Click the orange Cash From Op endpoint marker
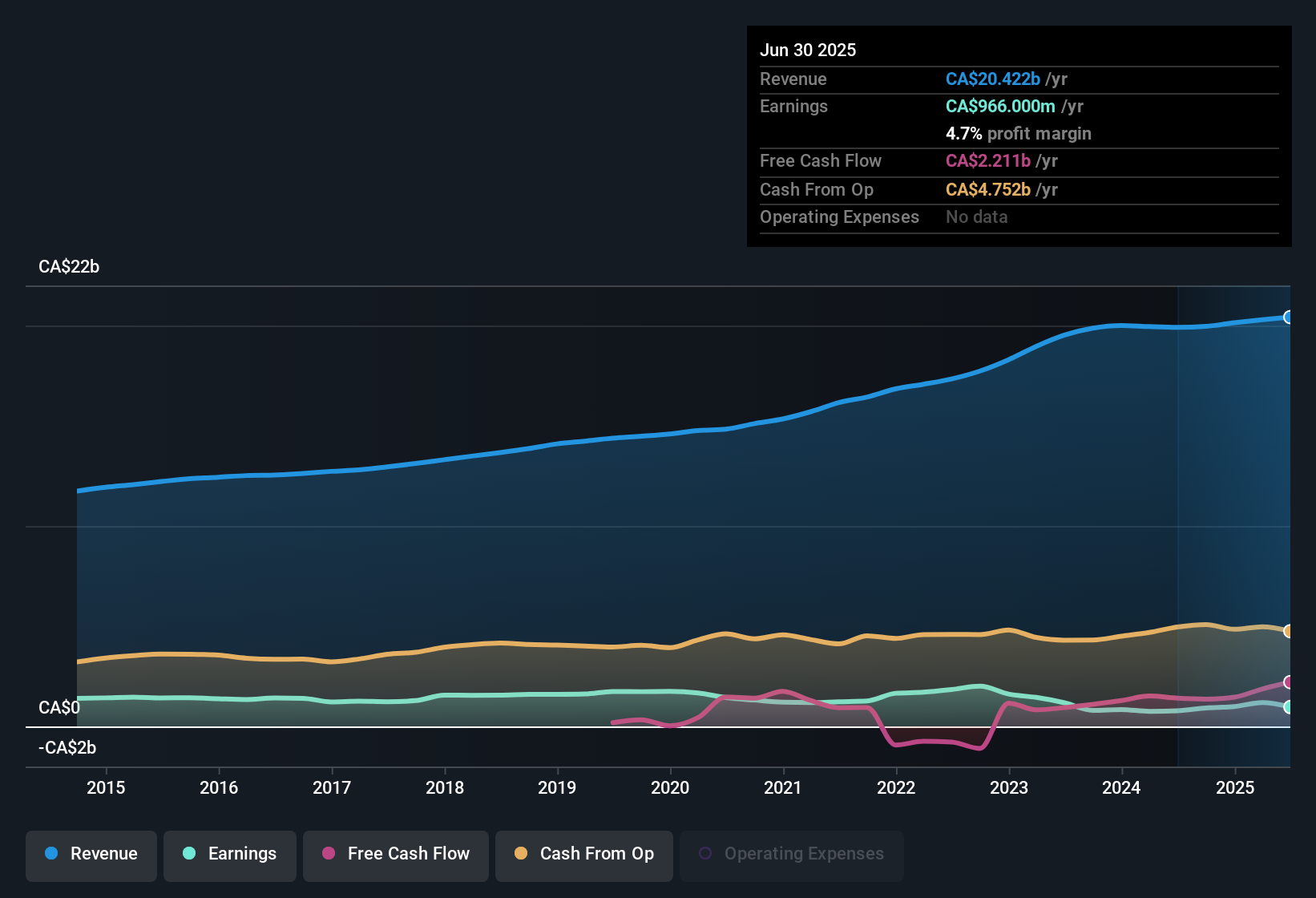Image resolution: width=1316 pixels, height=898 pixels. tap(1287, 631)
